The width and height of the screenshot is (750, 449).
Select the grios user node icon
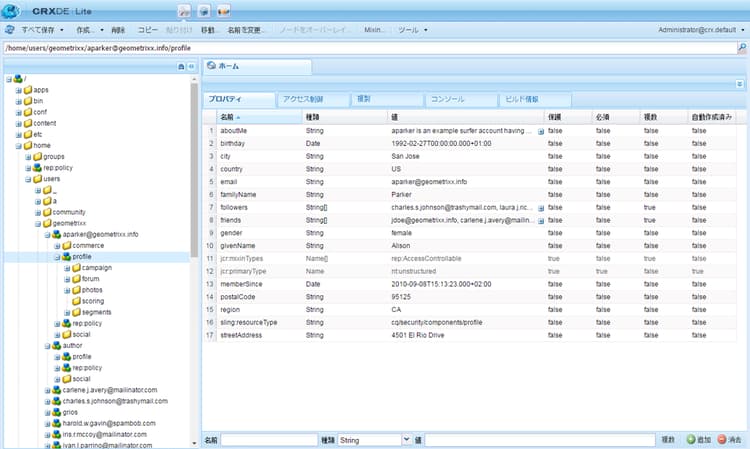click(x=56, y=412)
